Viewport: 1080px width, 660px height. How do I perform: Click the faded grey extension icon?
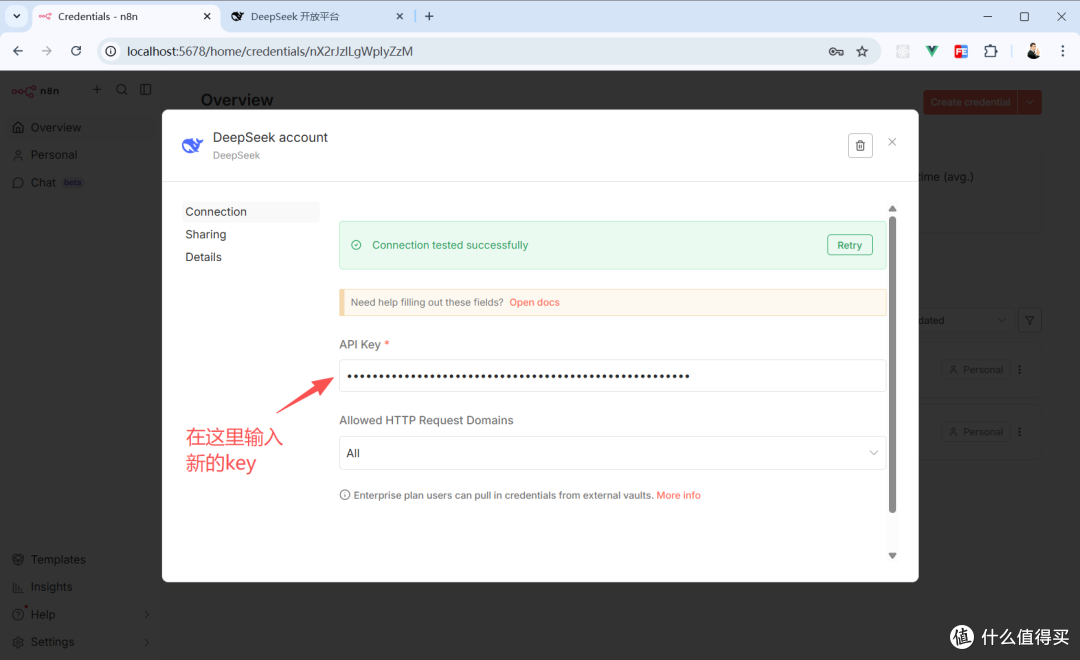902,51
